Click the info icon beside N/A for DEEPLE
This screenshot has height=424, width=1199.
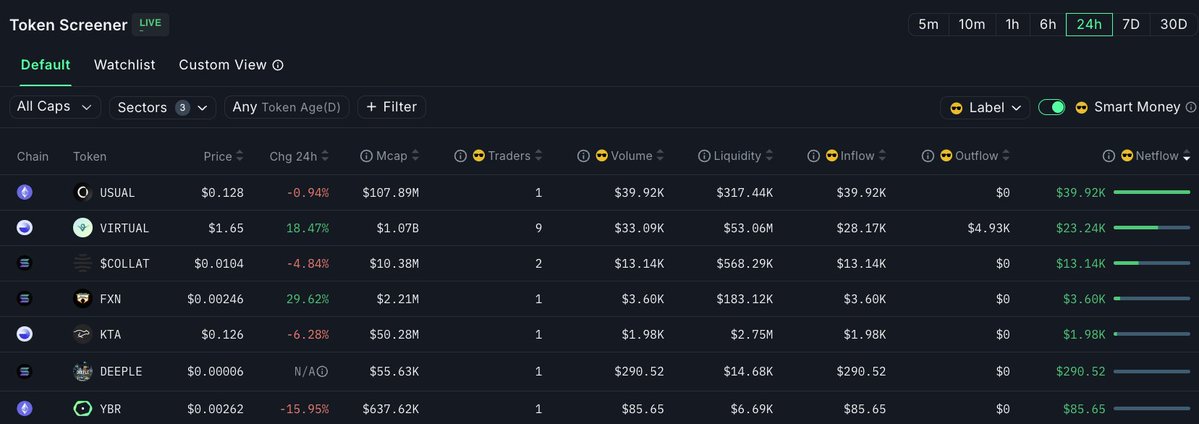(x=323, y=371)
